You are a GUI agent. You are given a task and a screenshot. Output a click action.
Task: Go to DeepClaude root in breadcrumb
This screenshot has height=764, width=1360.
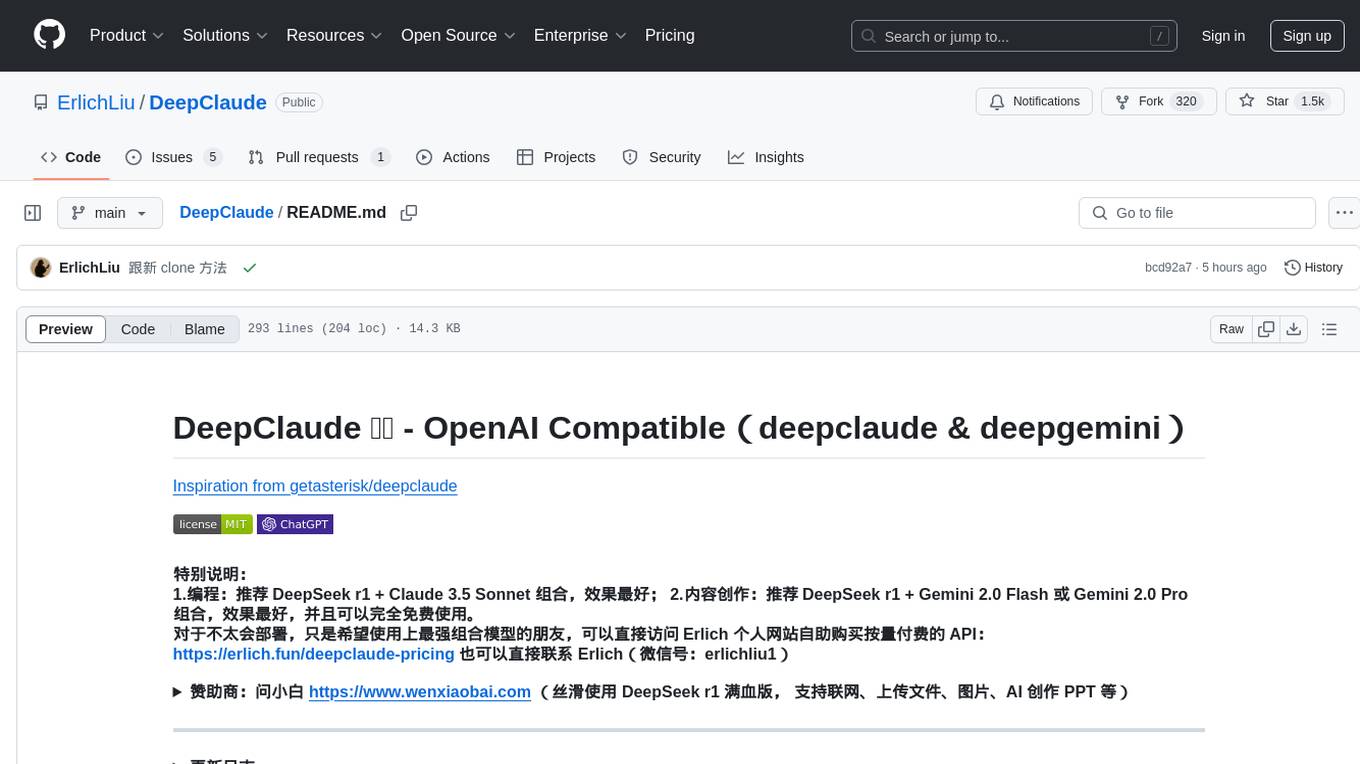pyautogui.click(x=226, y=212)
